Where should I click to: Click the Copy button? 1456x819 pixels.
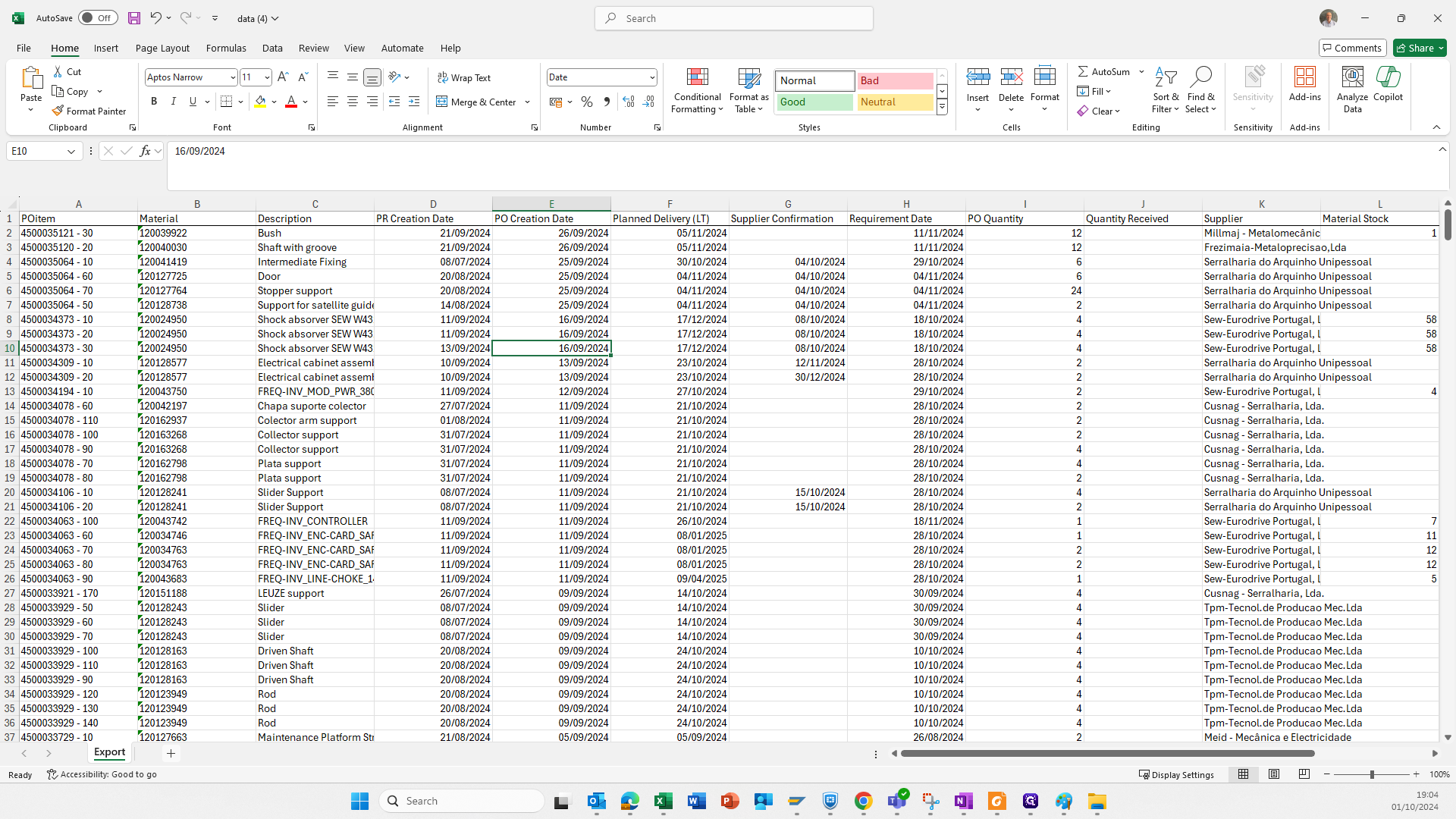coord(71,91)
